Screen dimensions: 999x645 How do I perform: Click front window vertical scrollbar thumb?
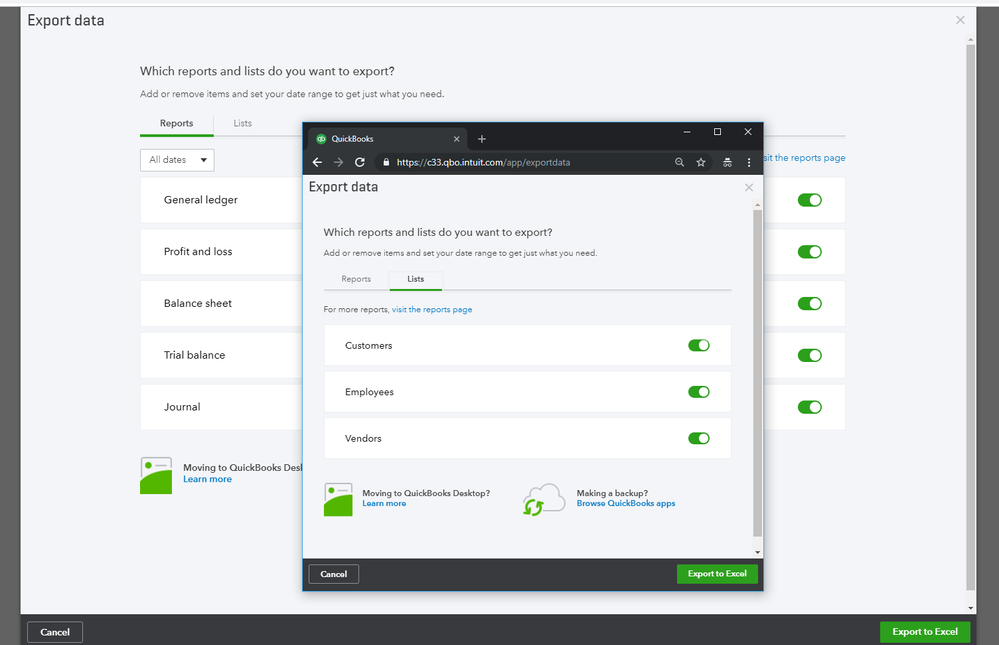(x=758, y=373)
